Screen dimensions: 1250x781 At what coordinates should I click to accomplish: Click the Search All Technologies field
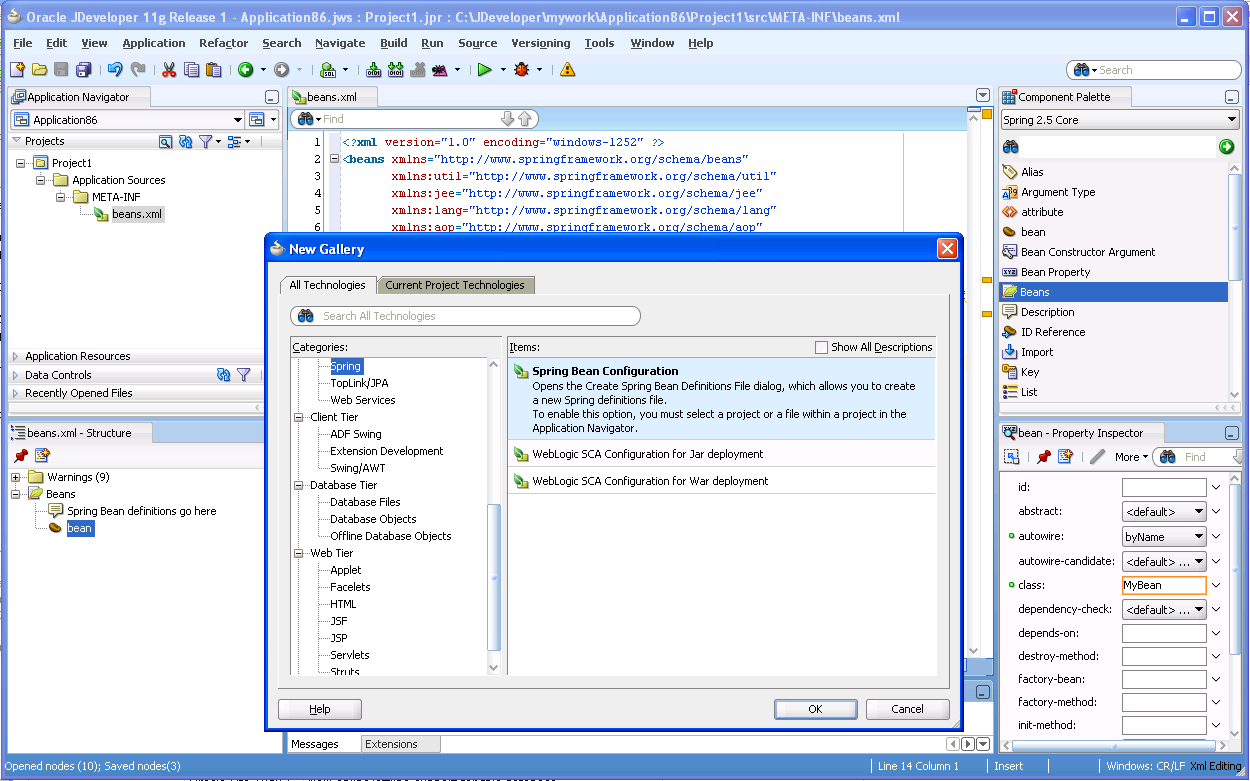coord(465,316)
